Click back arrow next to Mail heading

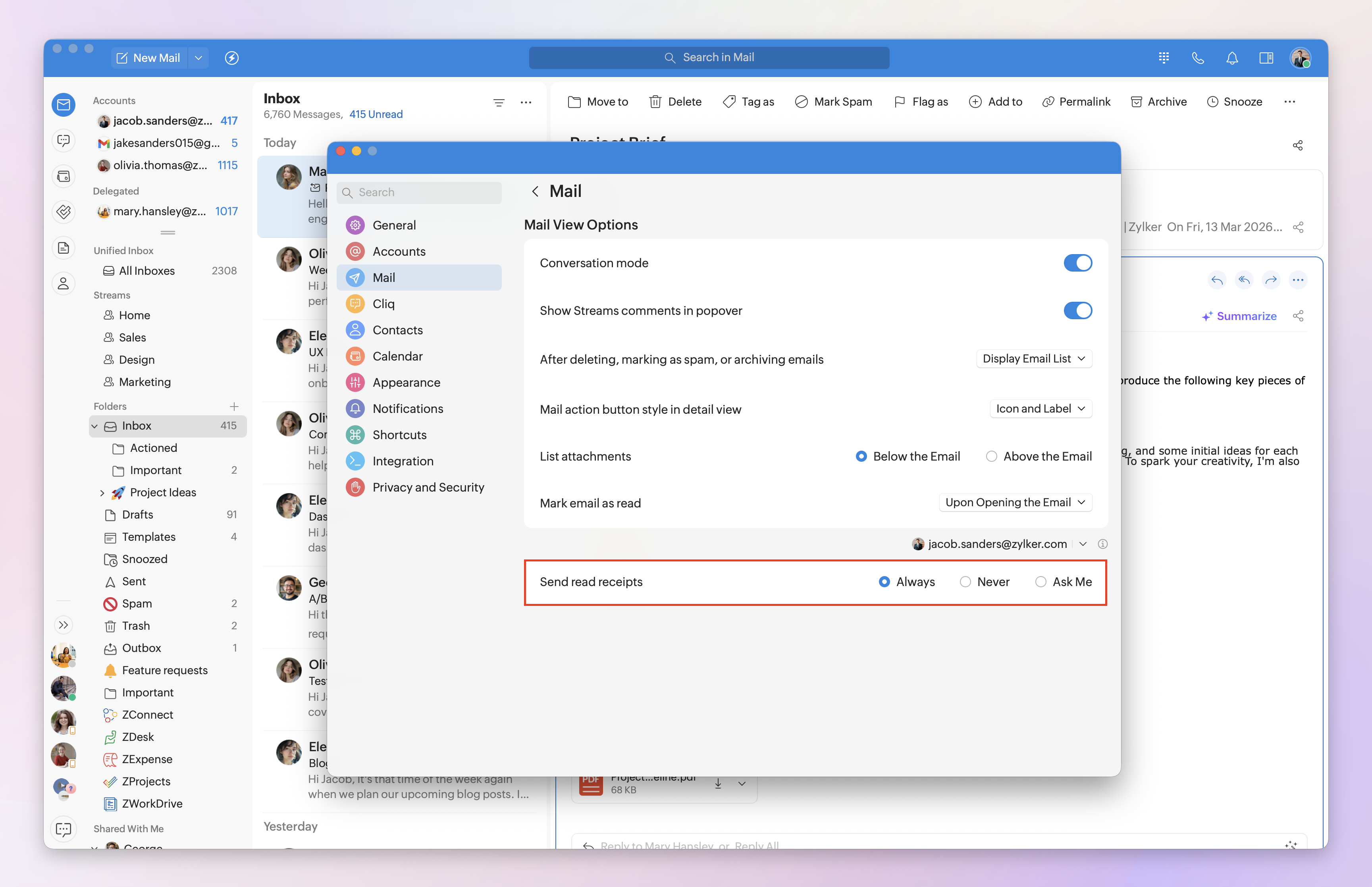click(x=536, y=191)
